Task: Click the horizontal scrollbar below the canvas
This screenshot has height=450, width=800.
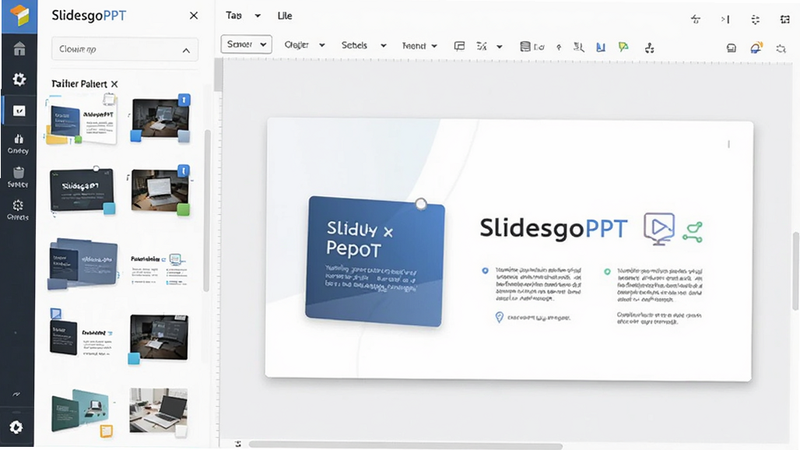Action: (406, 446)
